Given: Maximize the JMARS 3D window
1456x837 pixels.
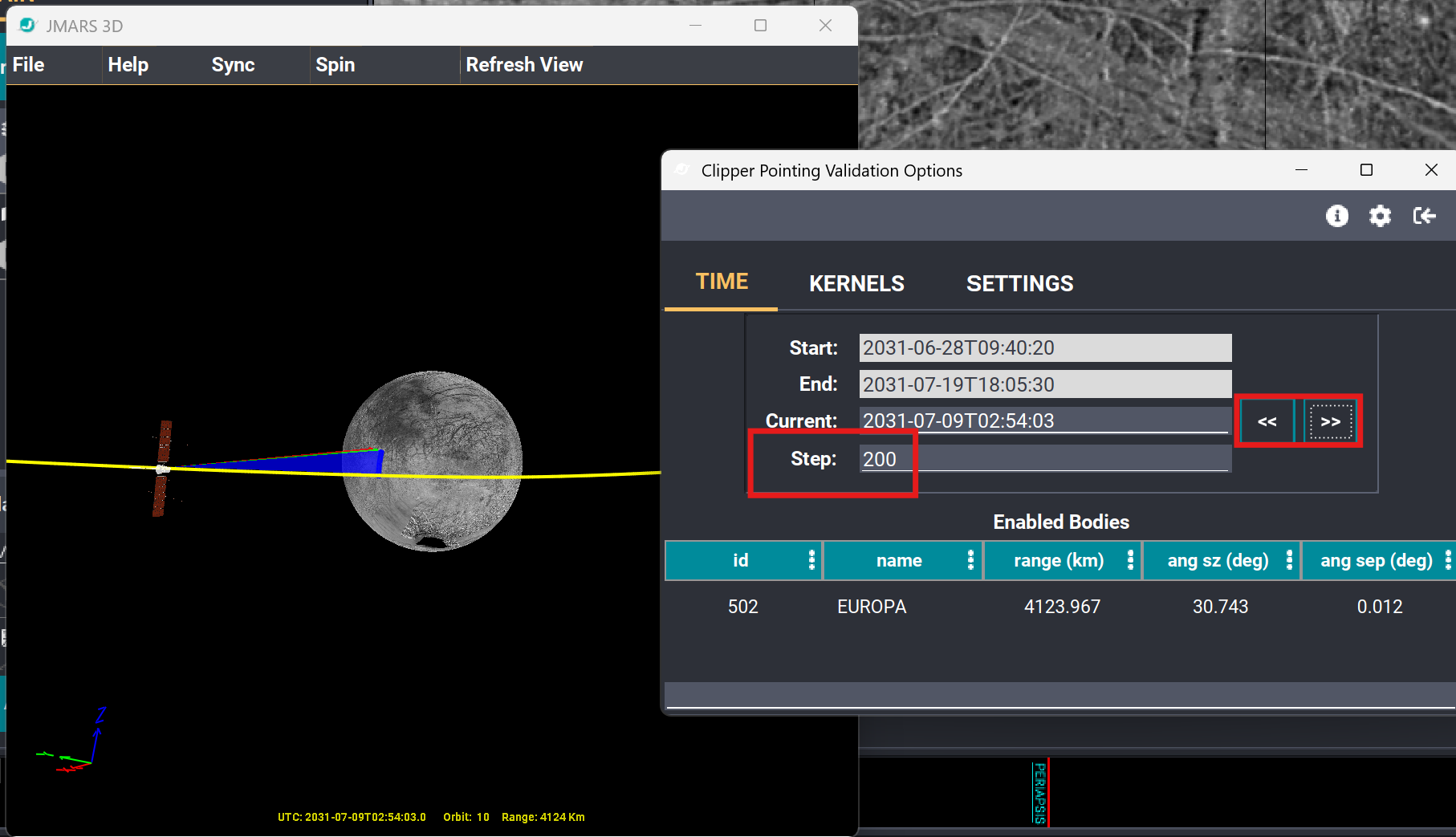Looking at the screenshot, I should pyautogui.click(x=760, y=26).
